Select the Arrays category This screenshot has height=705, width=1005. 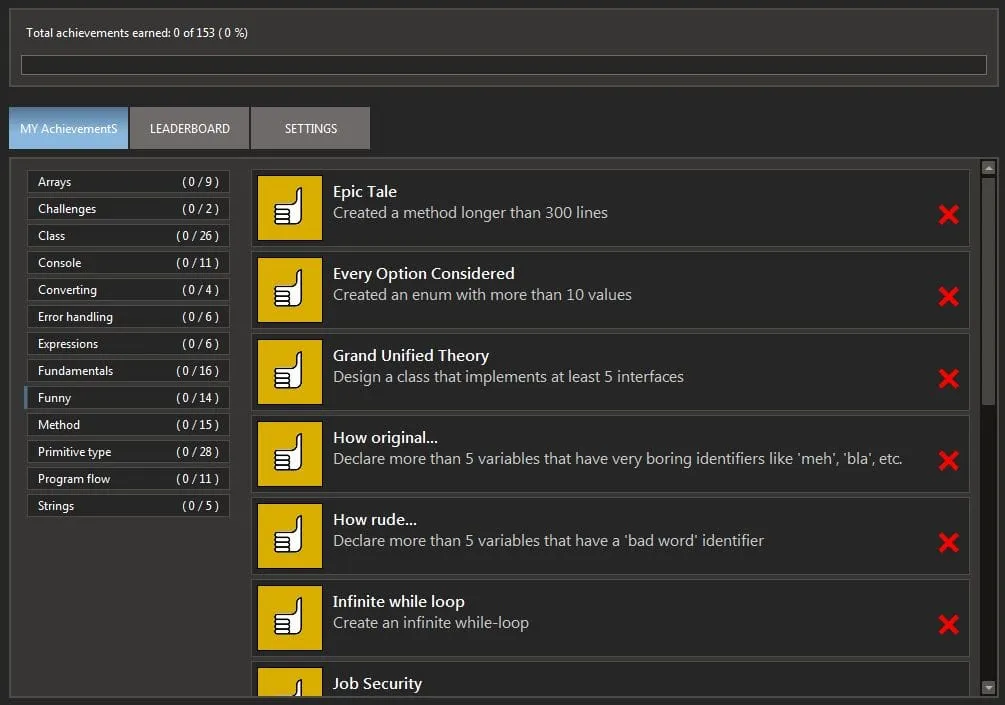128,182
